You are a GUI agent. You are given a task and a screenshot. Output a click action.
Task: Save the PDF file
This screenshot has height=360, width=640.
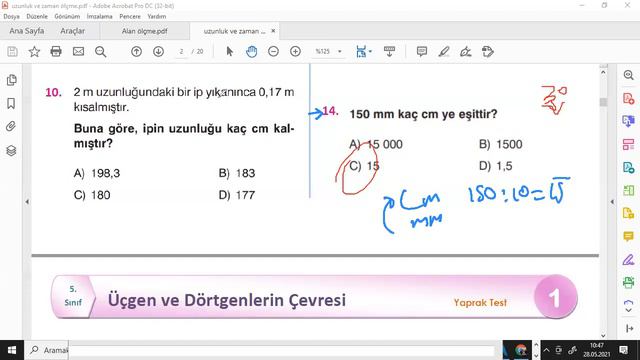click(x=12, y=51)
